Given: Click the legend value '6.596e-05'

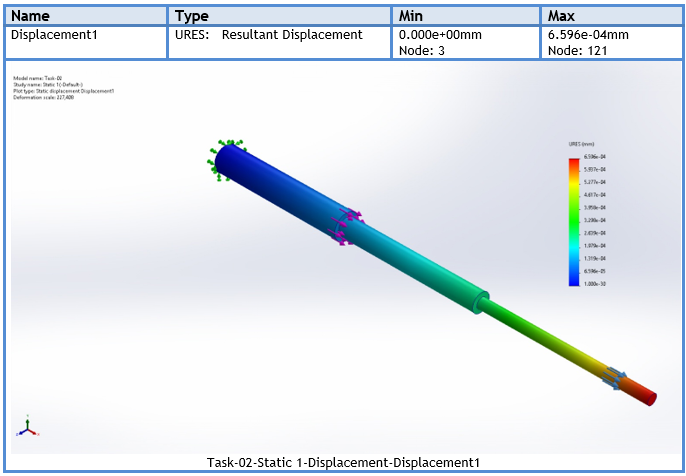Looking at the screenshot, I should 595,271.
